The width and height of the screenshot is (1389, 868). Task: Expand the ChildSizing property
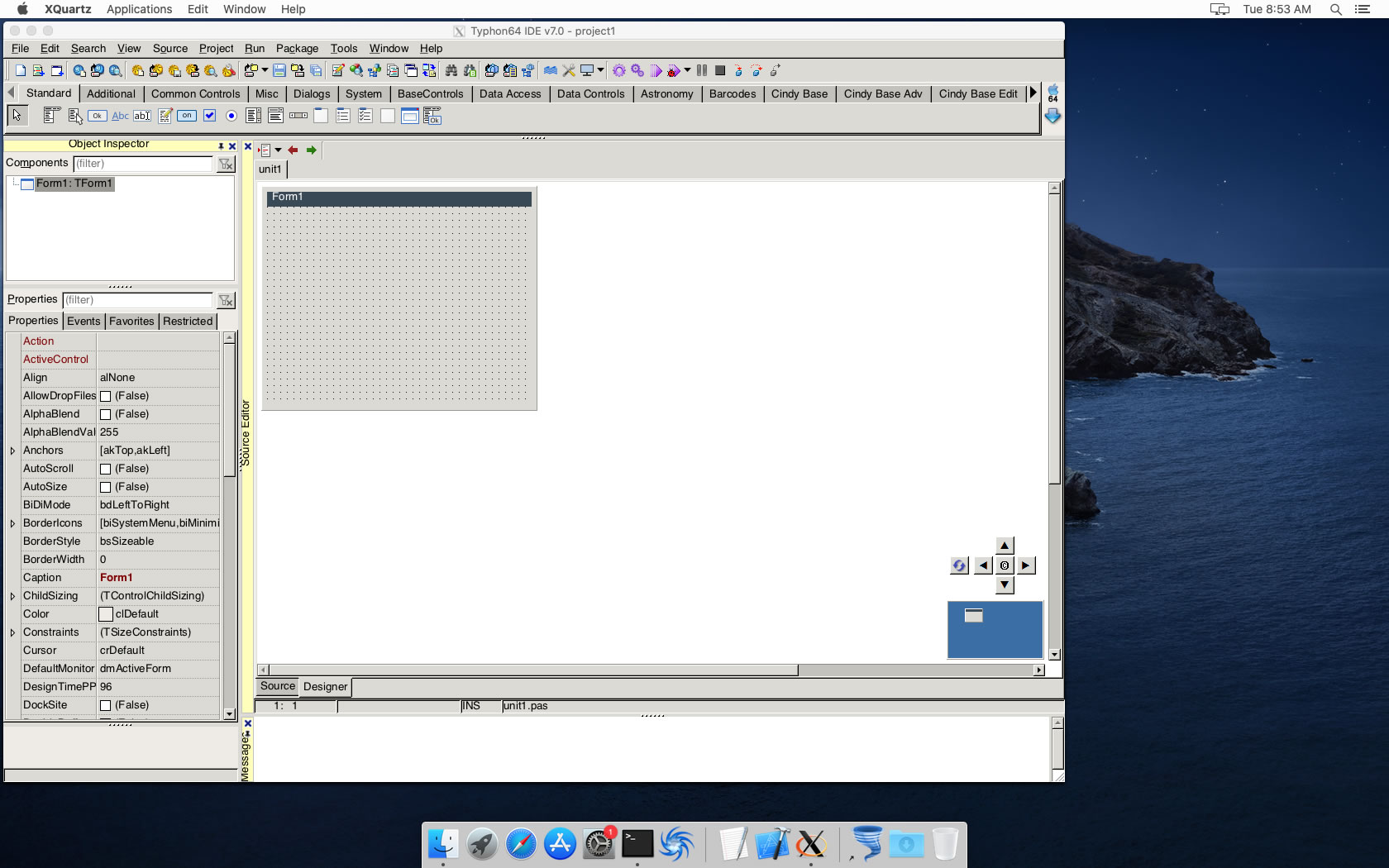point(12,596)
